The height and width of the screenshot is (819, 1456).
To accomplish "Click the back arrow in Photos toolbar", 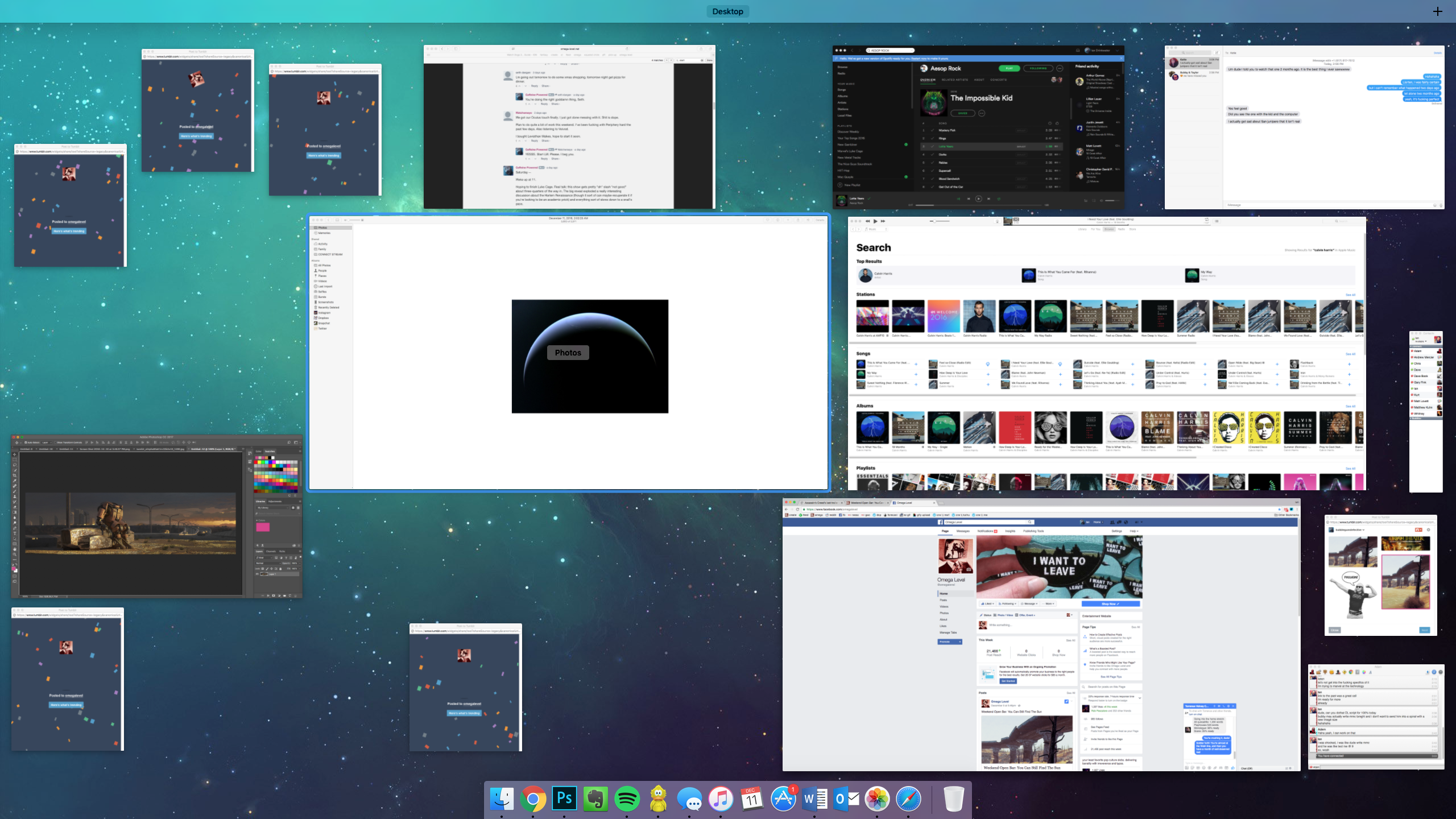I will click(328, 220).
